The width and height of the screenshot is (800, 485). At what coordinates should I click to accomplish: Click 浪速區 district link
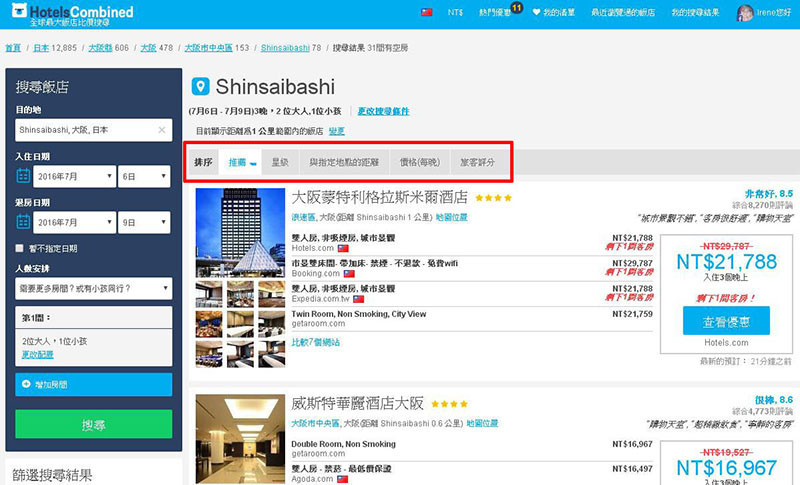[x=304, y=217]
